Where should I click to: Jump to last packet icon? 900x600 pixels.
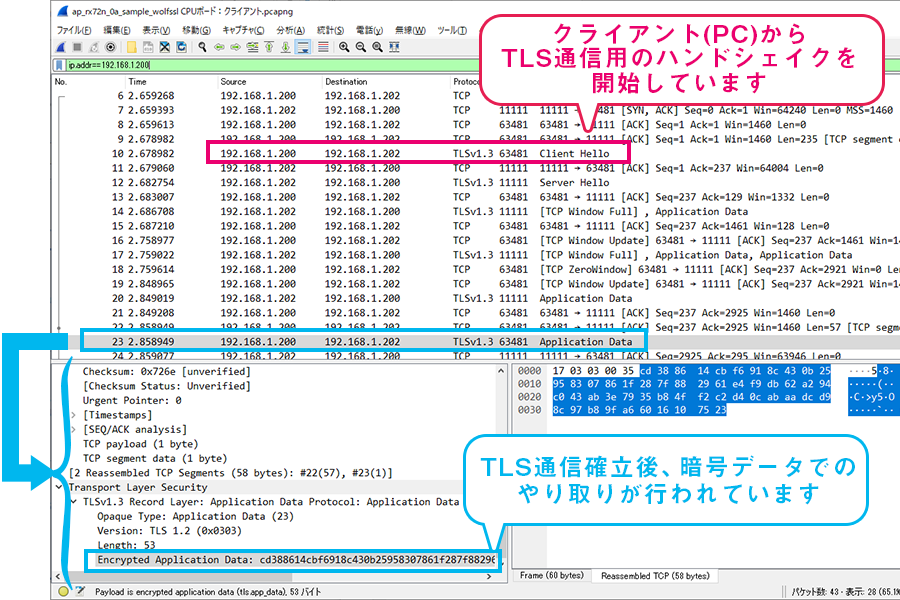(x=285, y=47)
